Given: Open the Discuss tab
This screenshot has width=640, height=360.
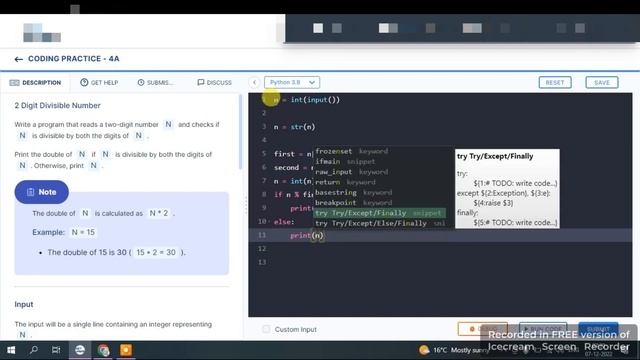Looking at the screenshot, I should pos(214,82).
